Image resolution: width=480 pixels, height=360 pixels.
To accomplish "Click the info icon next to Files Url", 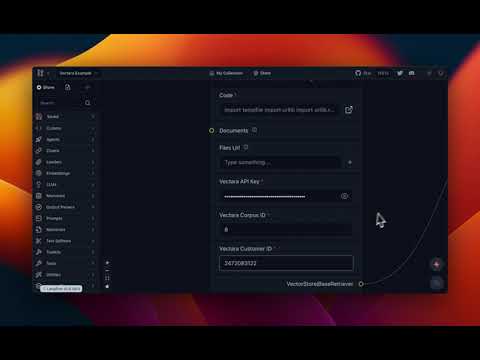I will point(246,147).
